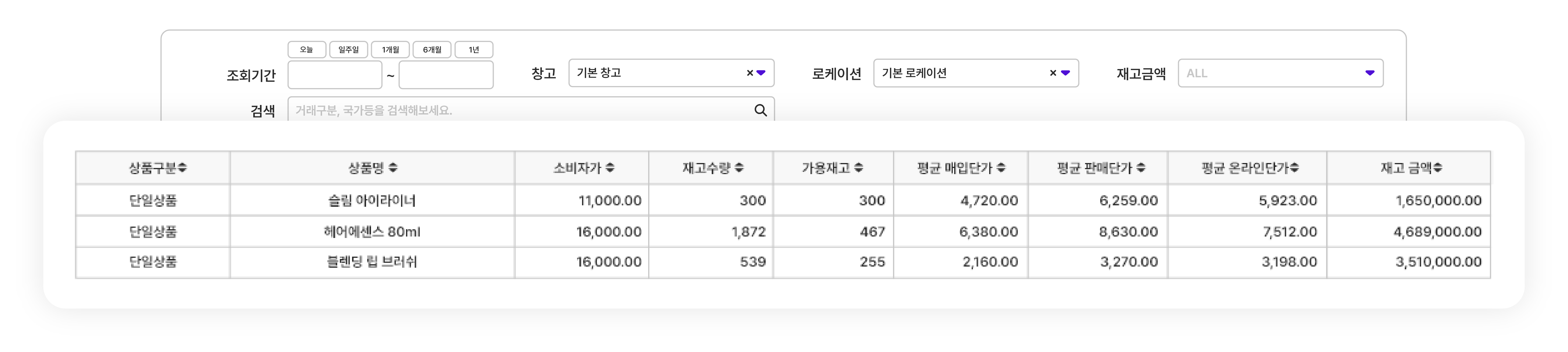
Task: Click the 1,650,000.00 stock amount cell
Action: (1409, 200)
